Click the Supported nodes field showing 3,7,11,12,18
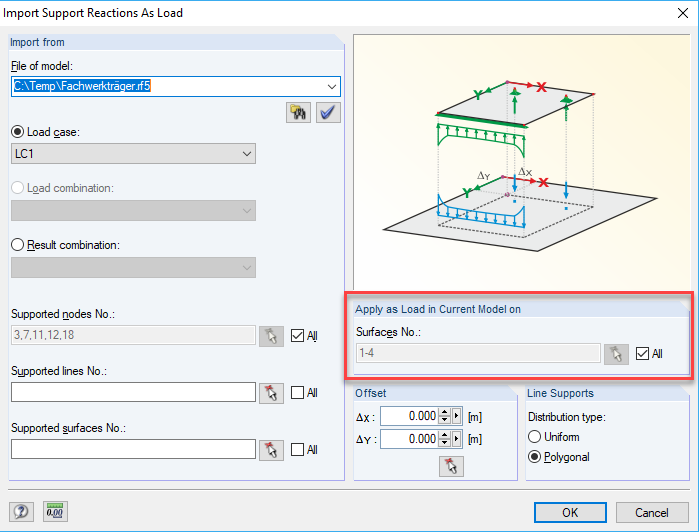This screenshot has width=700, height=532. 133,335
